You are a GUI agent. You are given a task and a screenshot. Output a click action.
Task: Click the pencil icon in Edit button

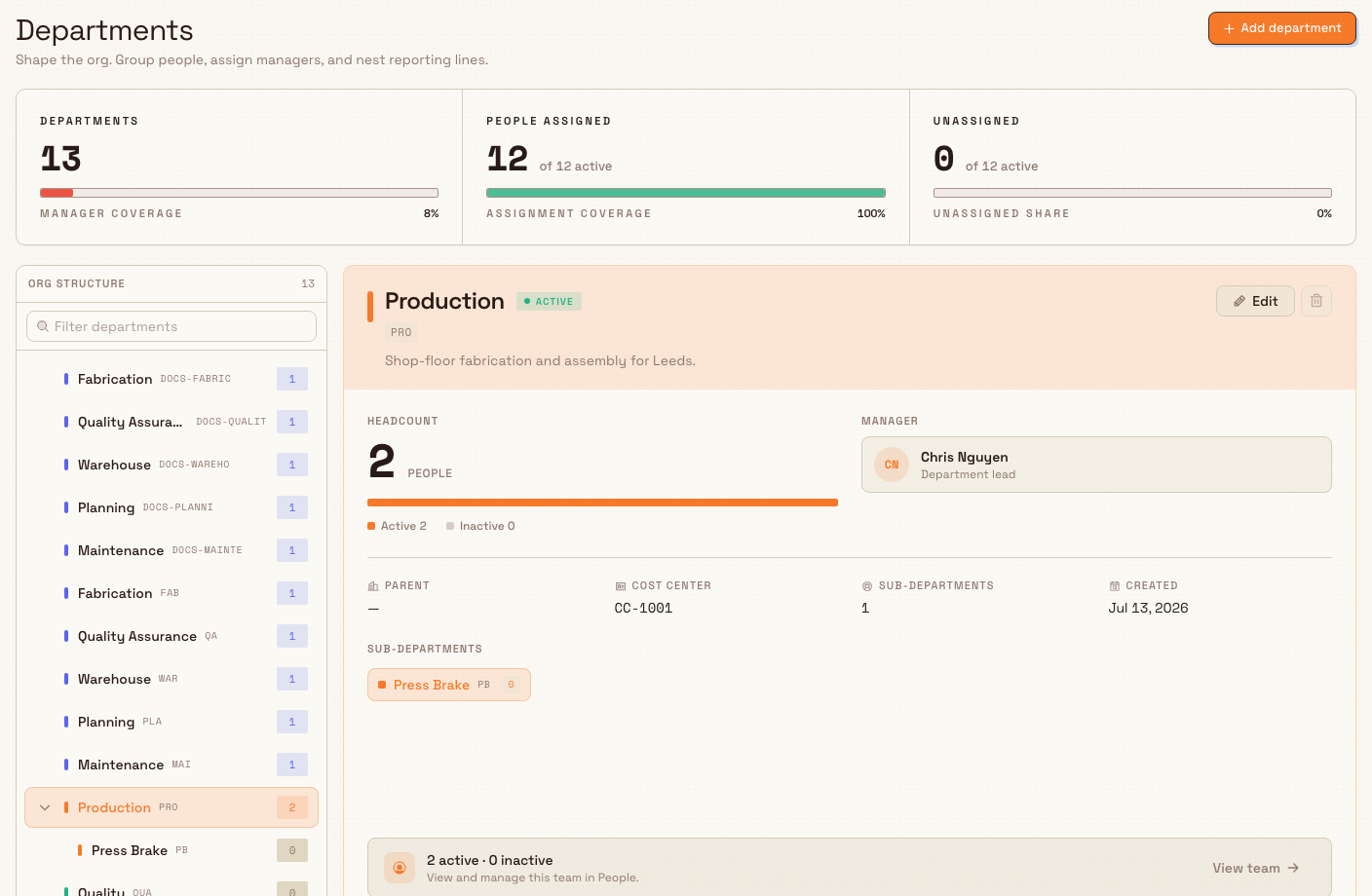click(1239, 302)
